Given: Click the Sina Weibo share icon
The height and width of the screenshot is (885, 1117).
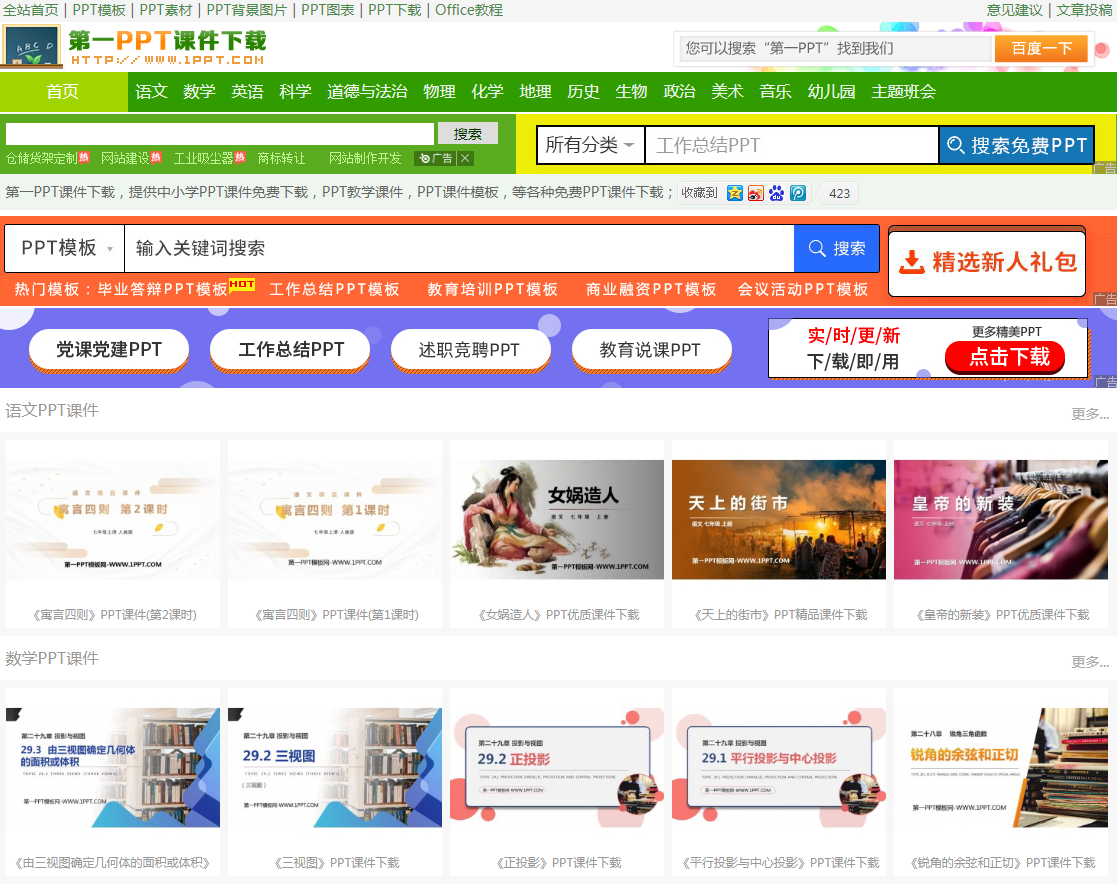Looking at the screenshot, I should click(x=756, y=193).
